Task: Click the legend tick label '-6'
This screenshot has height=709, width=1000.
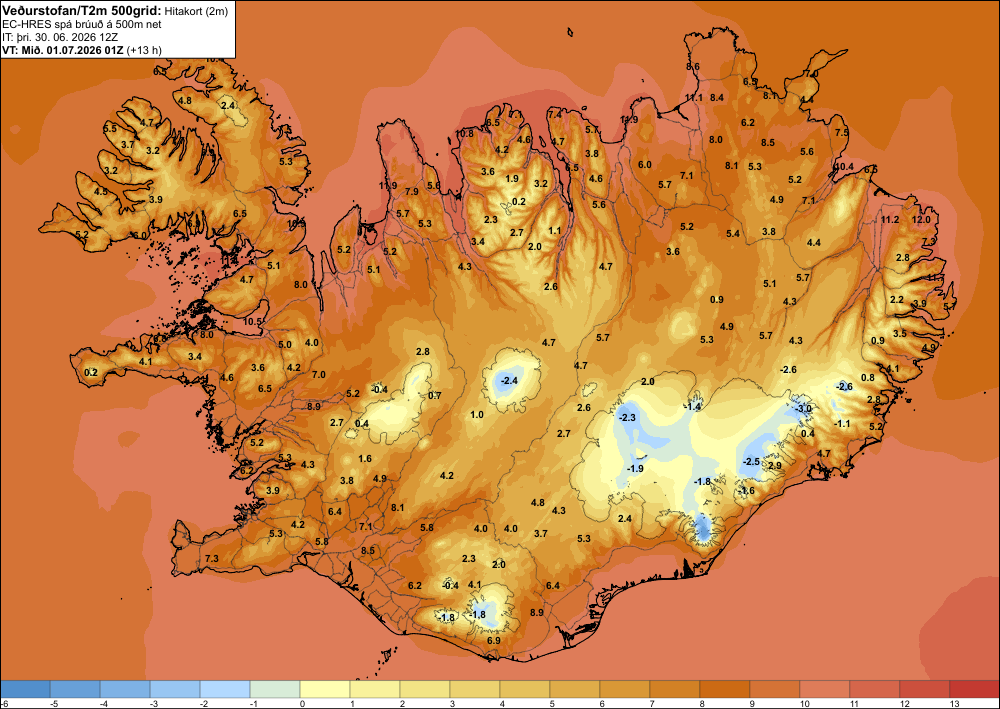Action: coord(5,703)
